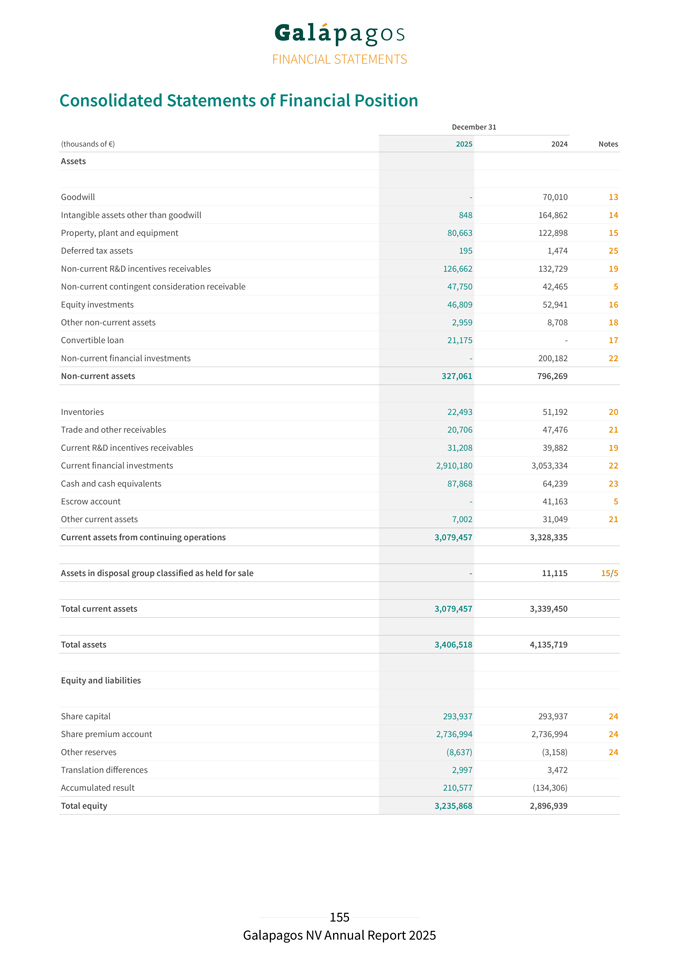Follow note 15 link for Property, plant and equipment
Viewport: 679px width, 960px height.
click(613, 233)
